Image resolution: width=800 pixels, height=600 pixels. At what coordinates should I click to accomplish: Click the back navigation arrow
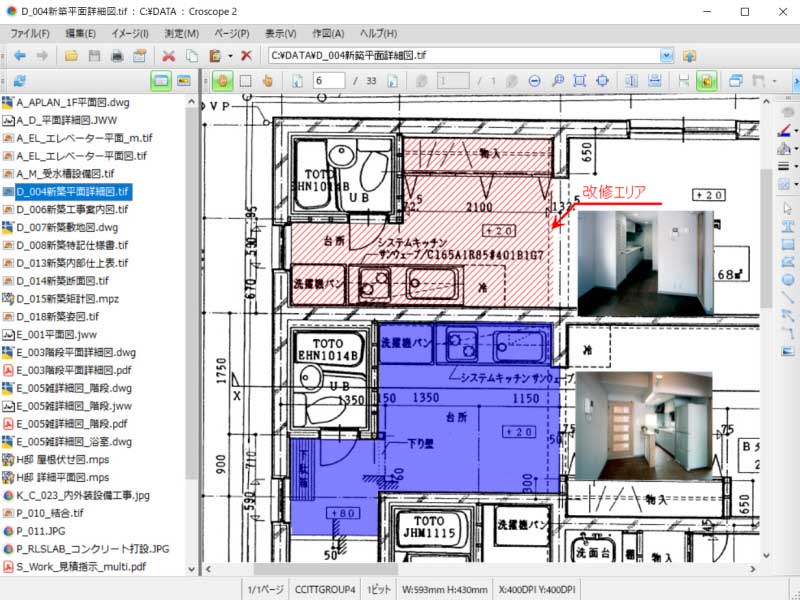click(19, 56)
